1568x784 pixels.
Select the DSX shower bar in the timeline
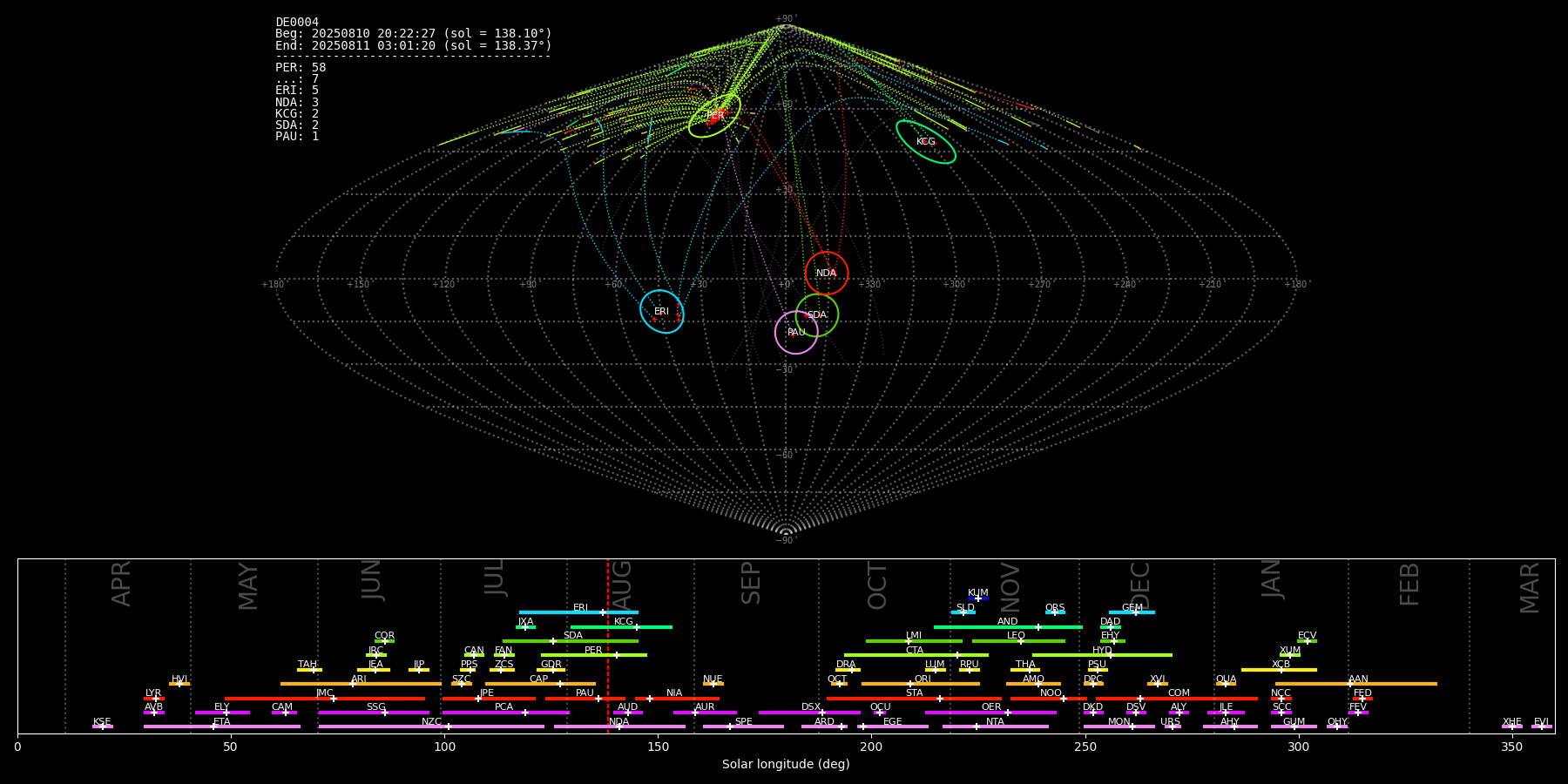pos(809,713)
